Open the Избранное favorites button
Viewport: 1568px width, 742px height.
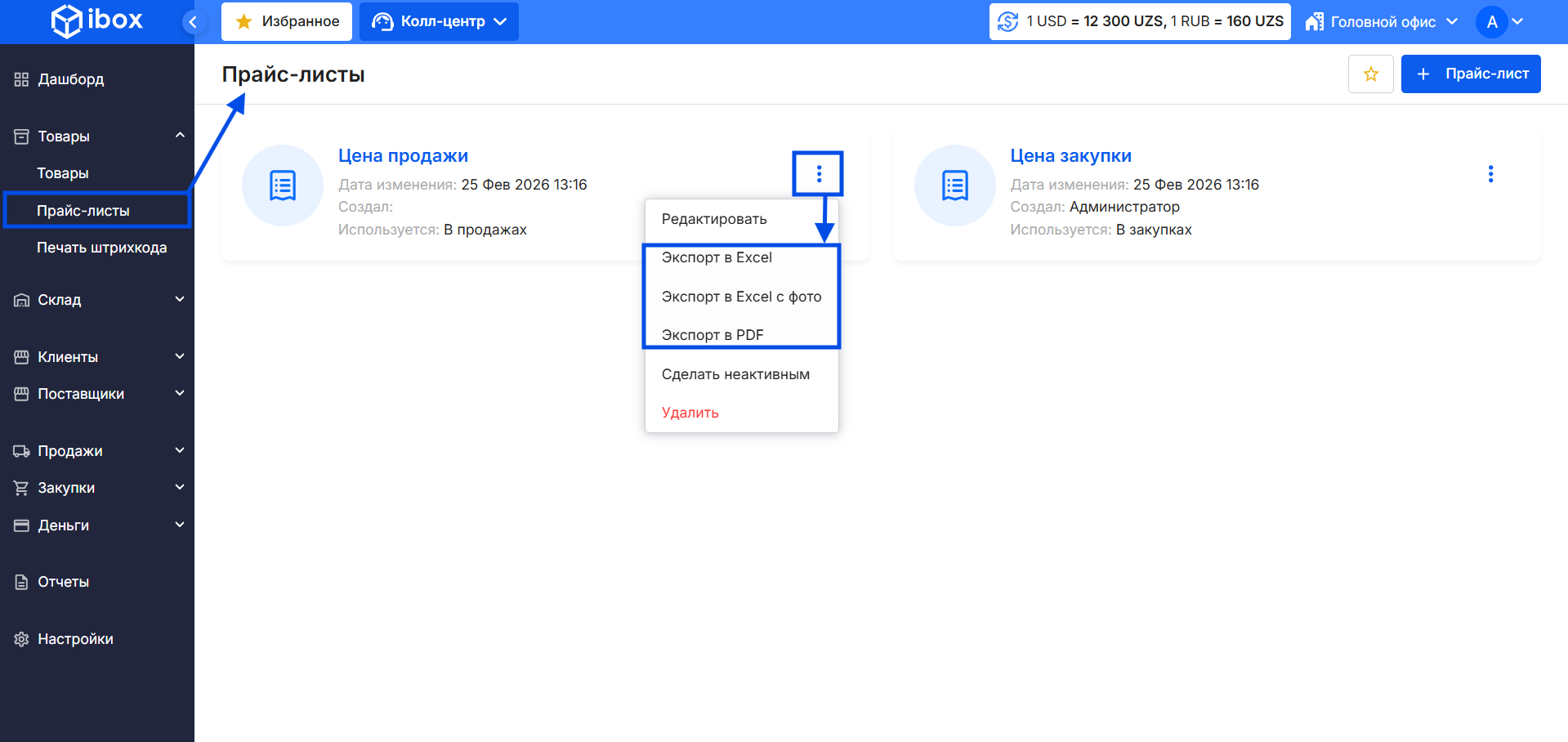[x=287, y=22]
